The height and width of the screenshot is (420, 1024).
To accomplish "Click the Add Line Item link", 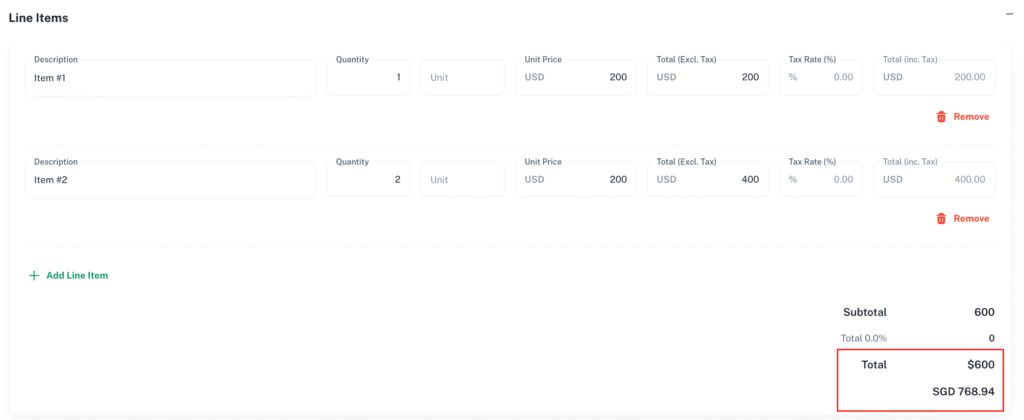I will (x=69, y=276).
